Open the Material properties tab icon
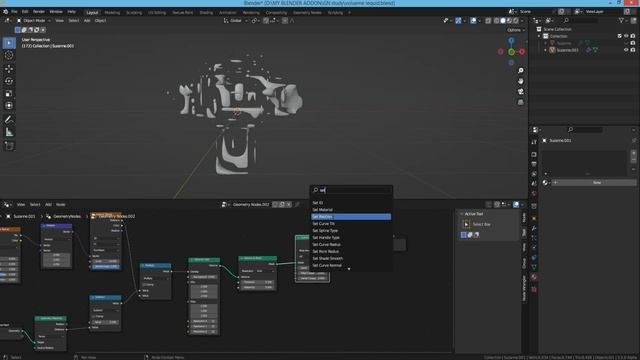The width and height of the screenshot is (640, 360). pos(534,277)
